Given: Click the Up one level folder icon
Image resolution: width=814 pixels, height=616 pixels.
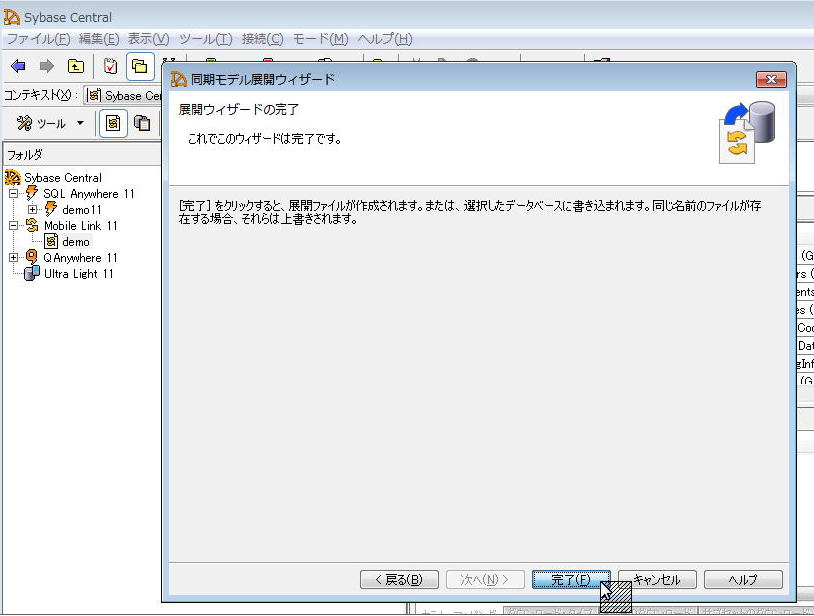Looking at the screenshot, I should [76, 66].
